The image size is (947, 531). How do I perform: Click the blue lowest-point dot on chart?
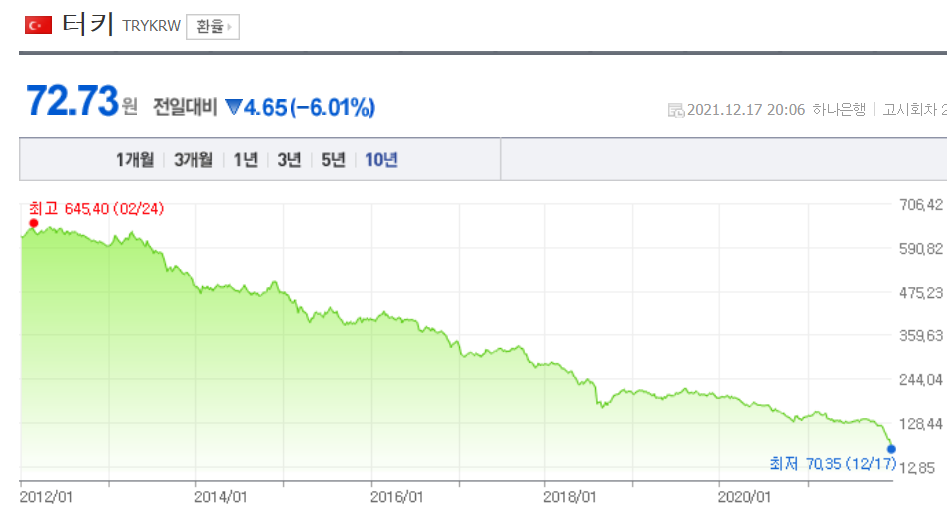[891, 449]
